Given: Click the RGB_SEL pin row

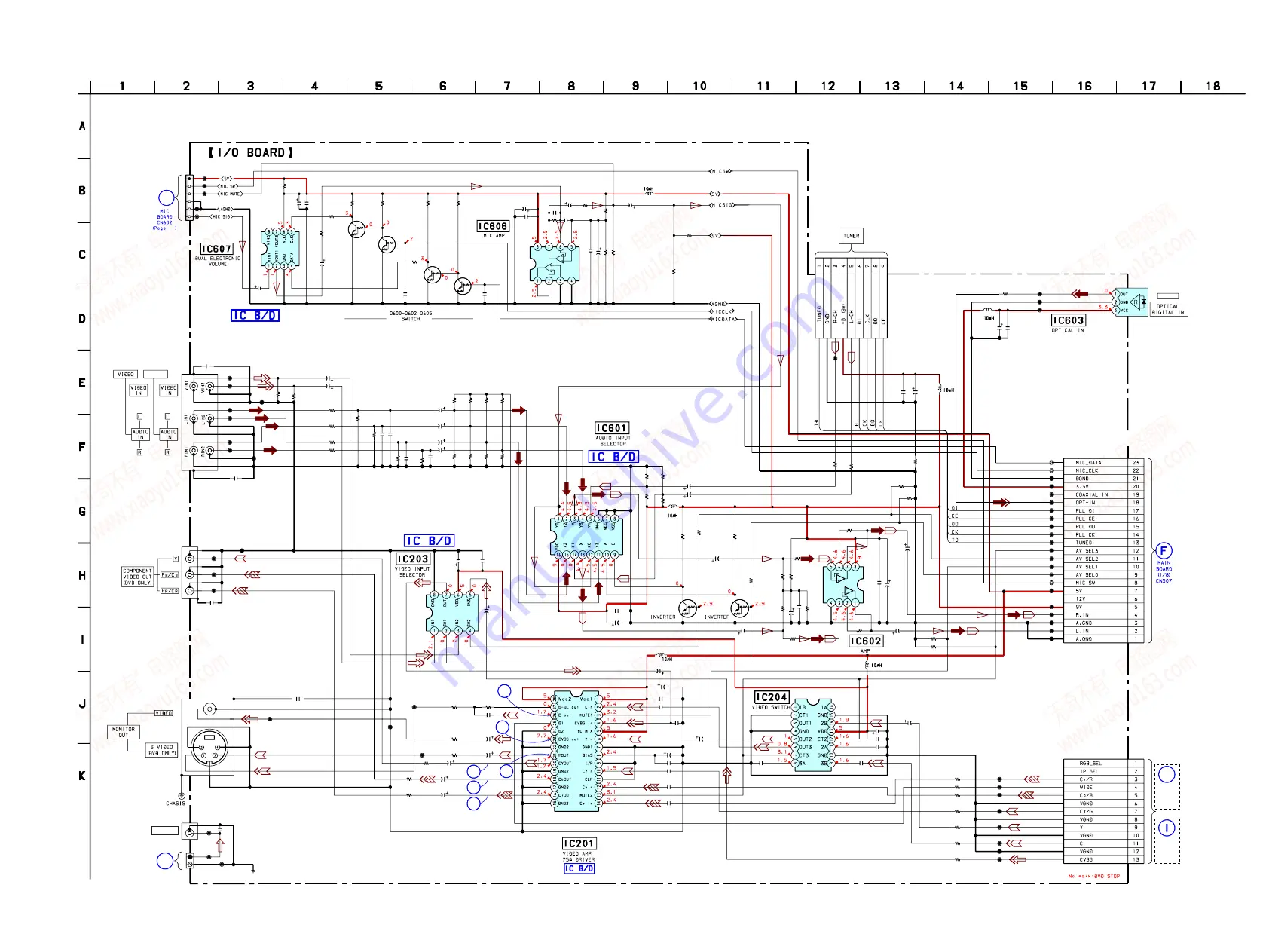Looking at the screenshot, I should (x=1103, y=764).
